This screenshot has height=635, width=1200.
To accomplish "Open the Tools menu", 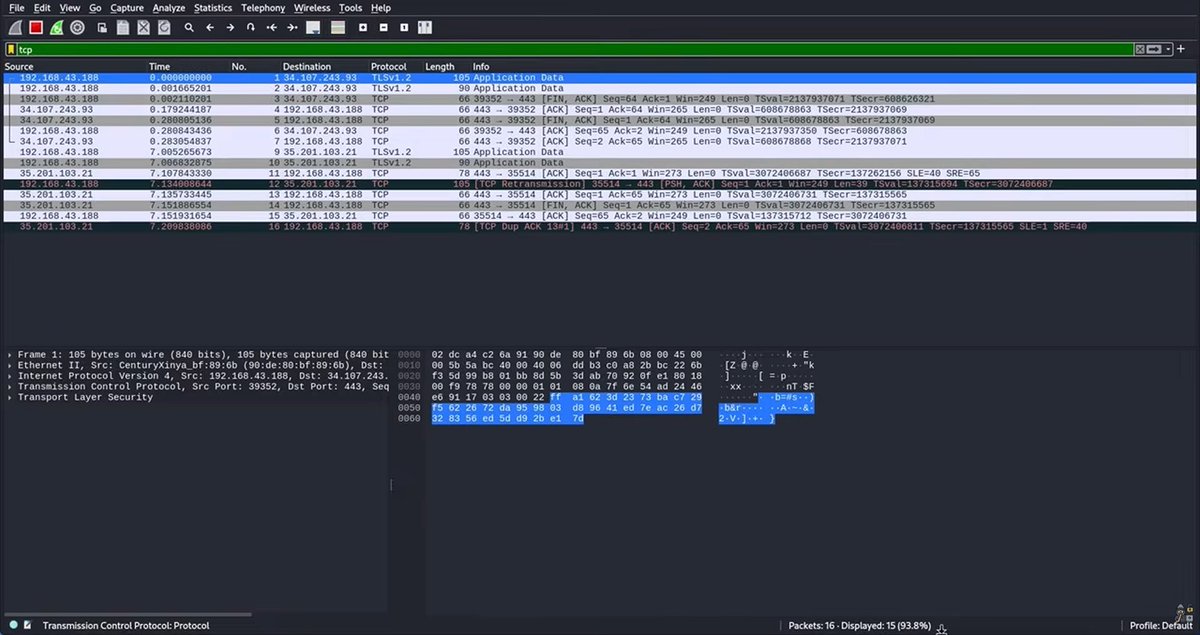I will [x=351, y=7].
